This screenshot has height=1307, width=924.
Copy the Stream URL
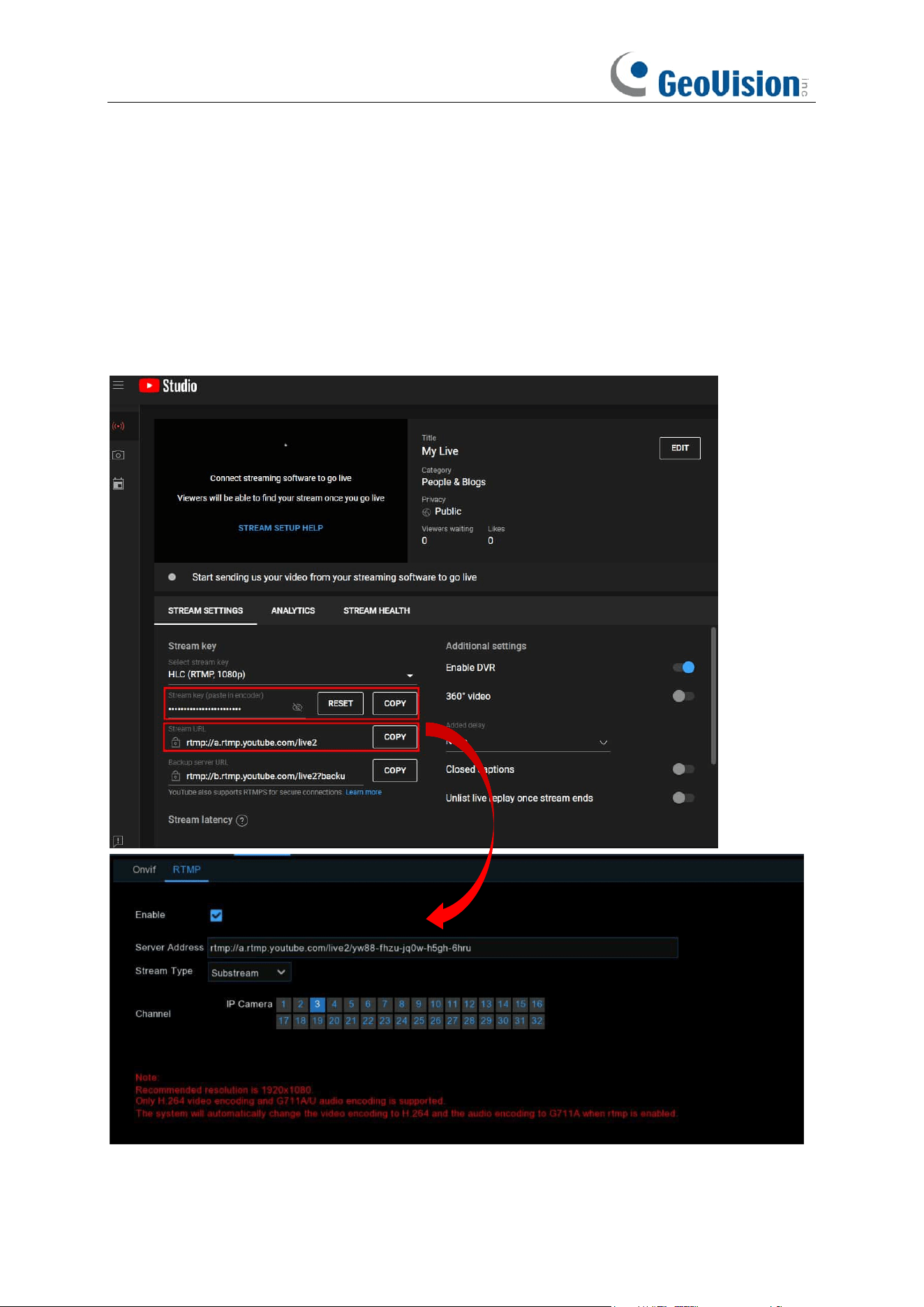click(395, 737)
